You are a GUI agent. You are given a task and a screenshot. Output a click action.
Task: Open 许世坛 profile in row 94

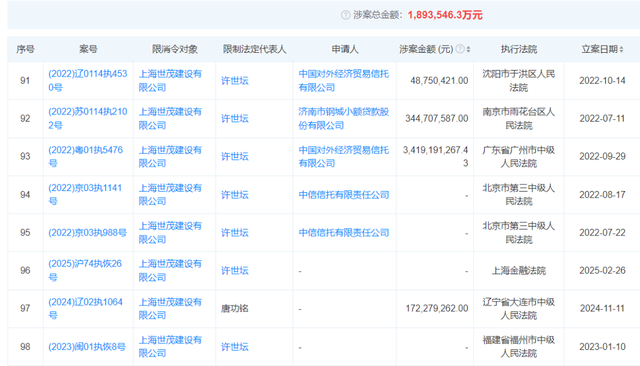[235, 195]
